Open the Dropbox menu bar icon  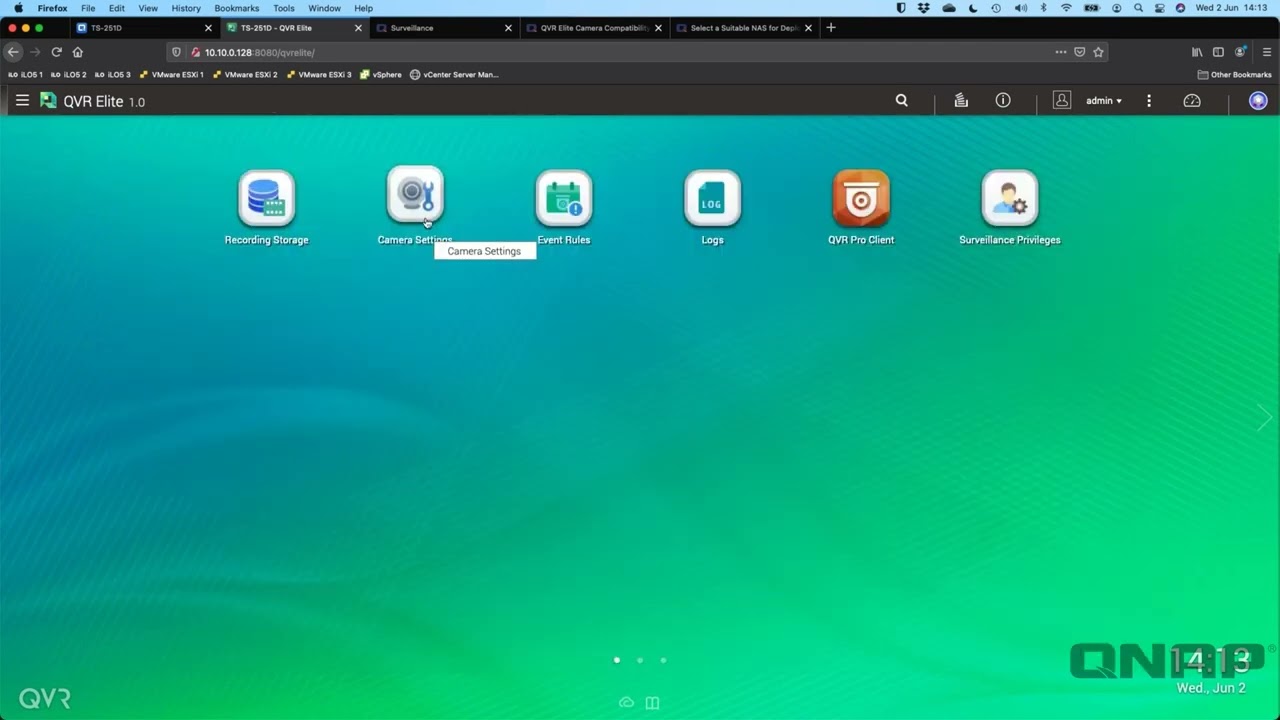pyautogui.click(x=924, y=8)
